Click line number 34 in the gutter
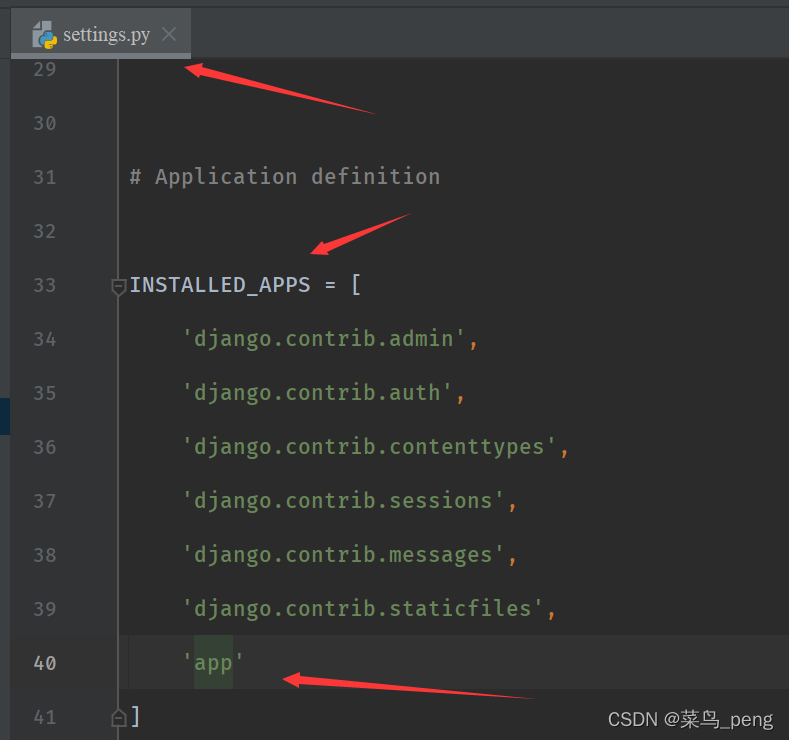 45,339
